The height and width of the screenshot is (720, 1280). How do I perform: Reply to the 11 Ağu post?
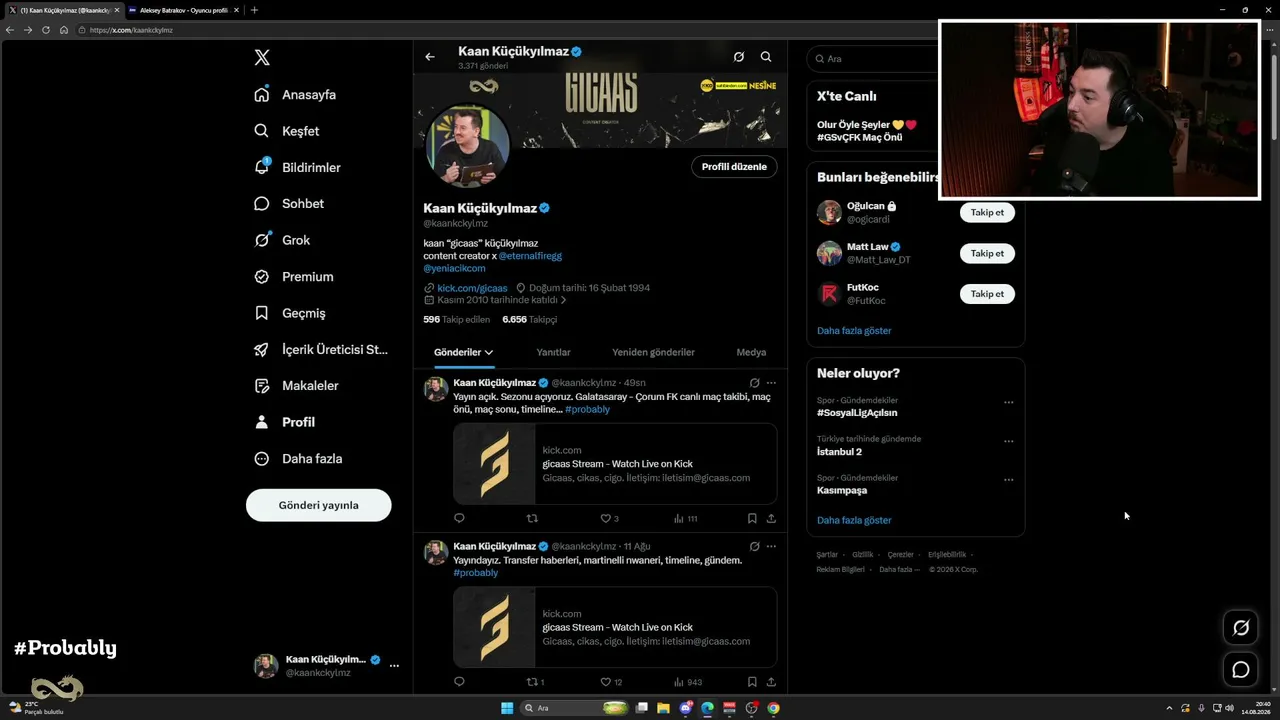(459, 682)
